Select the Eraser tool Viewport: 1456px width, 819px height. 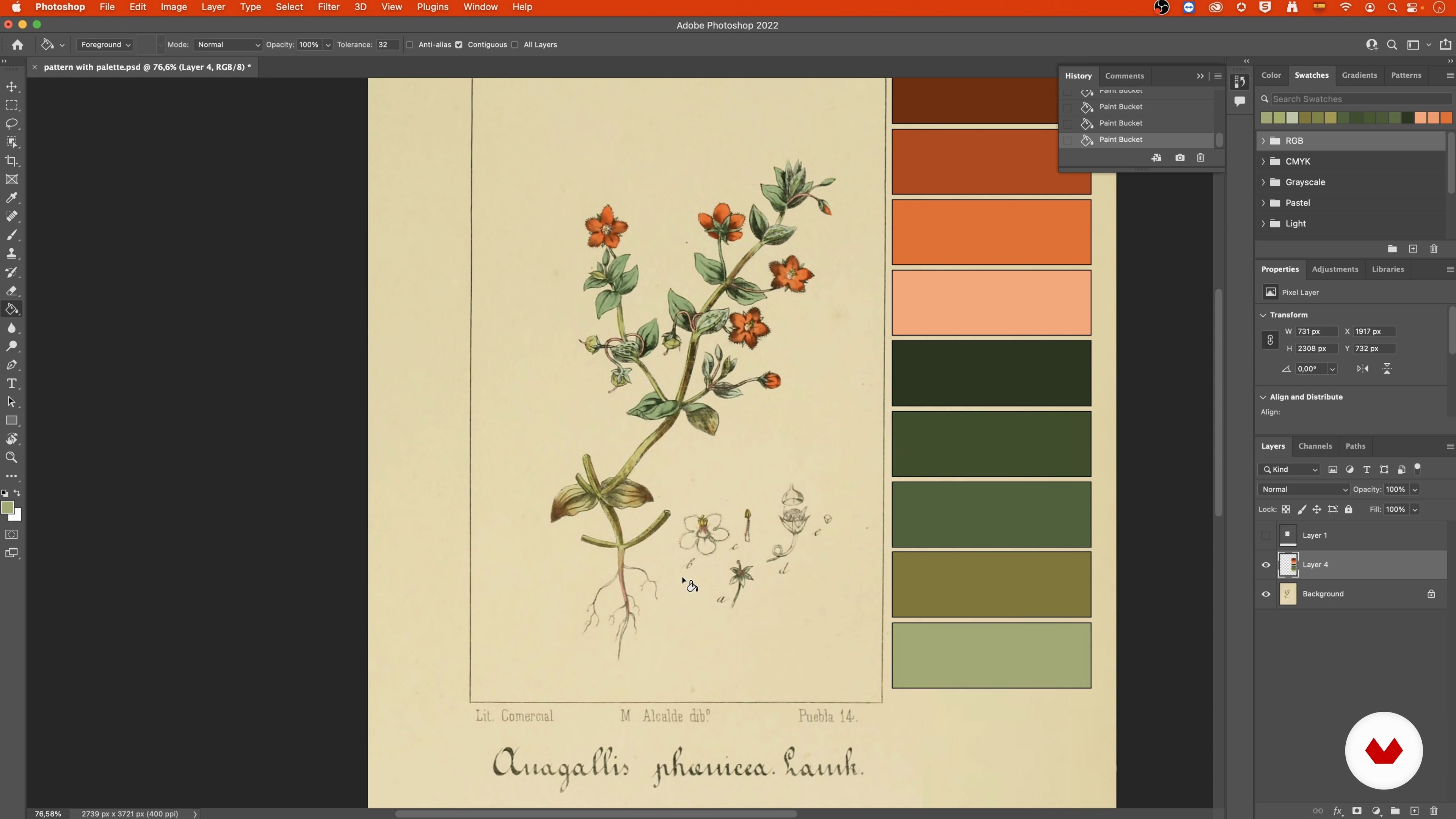pos(12,291)
